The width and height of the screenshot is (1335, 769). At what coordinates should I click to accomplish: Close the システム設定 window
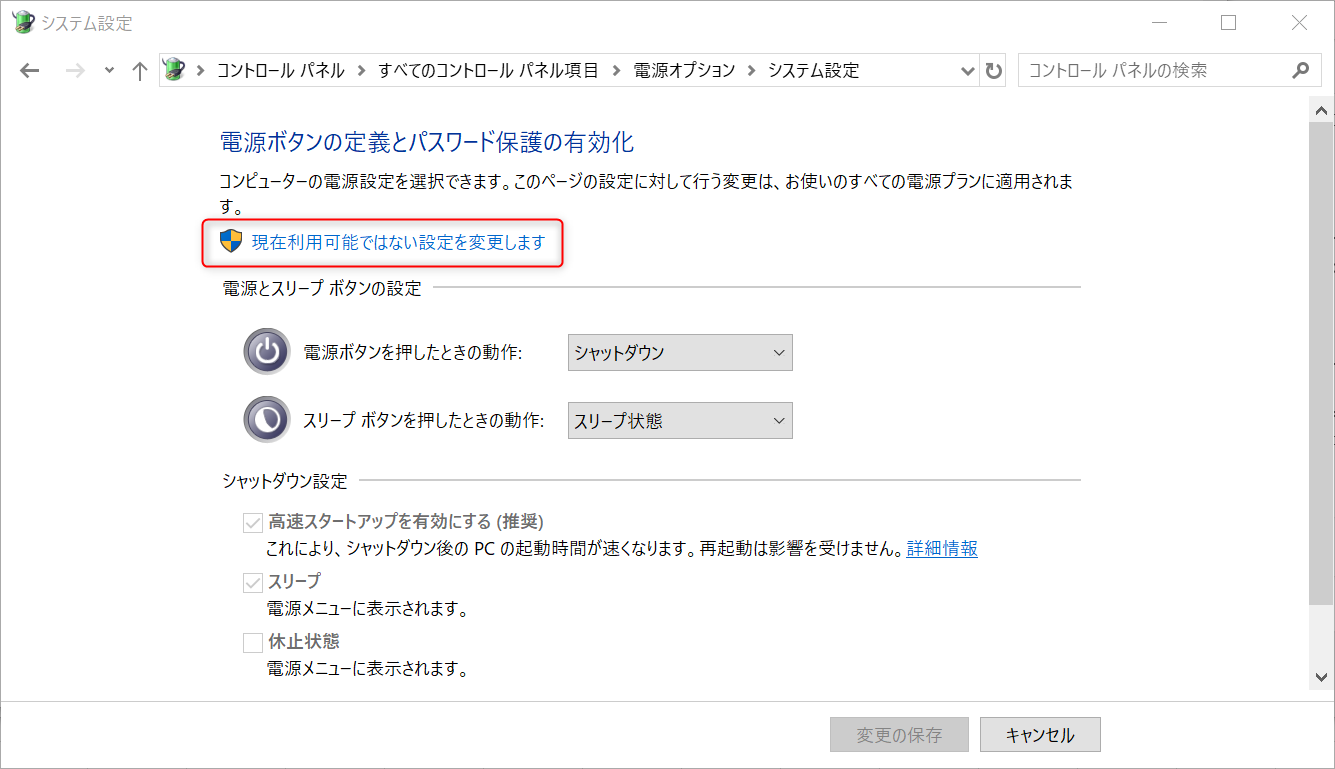click(x=1299, y=22)
